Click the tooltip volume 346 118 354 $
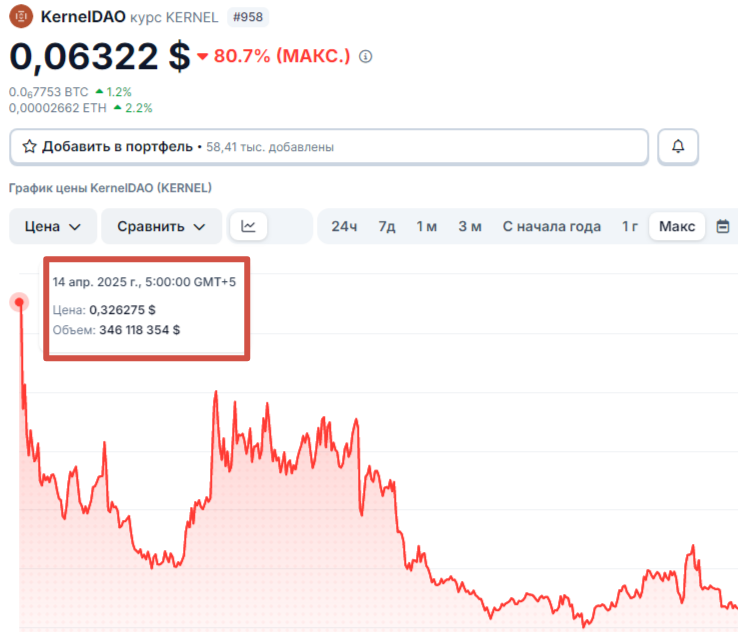738x632 pixels. (x=139, y=330)
